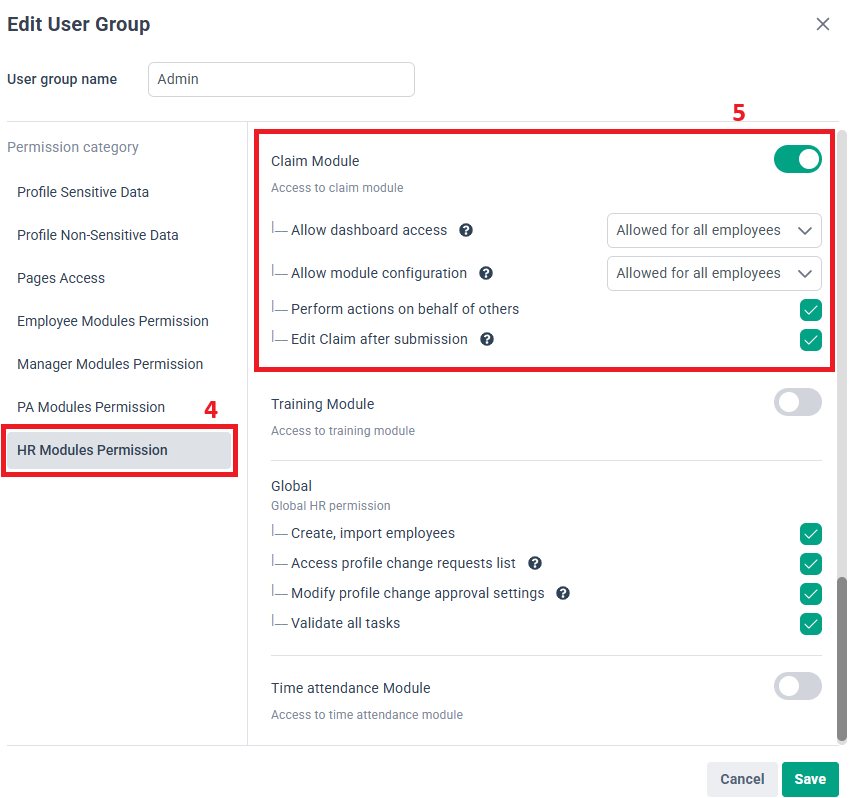Click help icon beside Modify profile change approval
The width and height of the screenshot is (850, 798).
tap(563, 593)
